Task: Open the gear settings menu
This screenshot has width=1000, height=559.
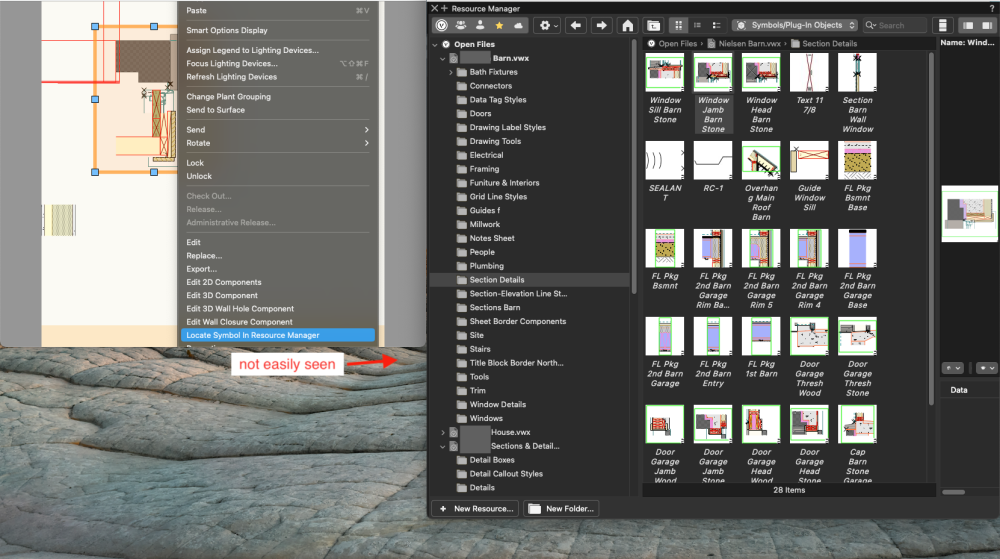Action: pos(548,25)
